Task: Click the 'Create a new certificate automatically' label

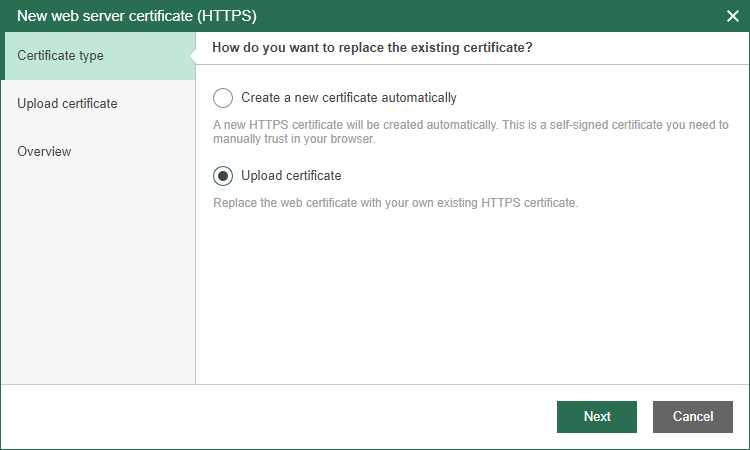Action: point(349,98)
